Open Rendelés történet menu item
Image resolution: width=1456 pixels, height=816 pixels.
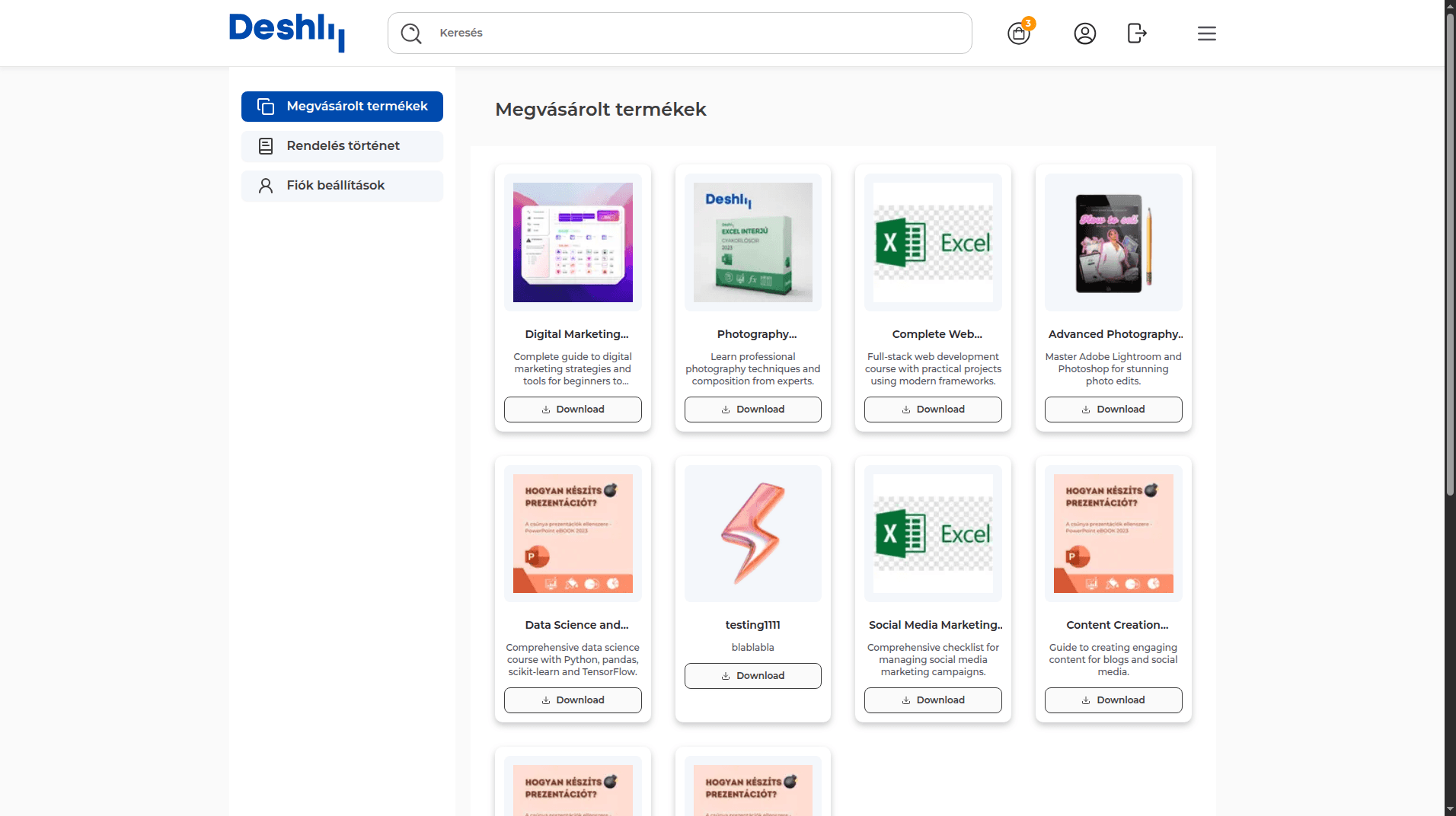343,146
